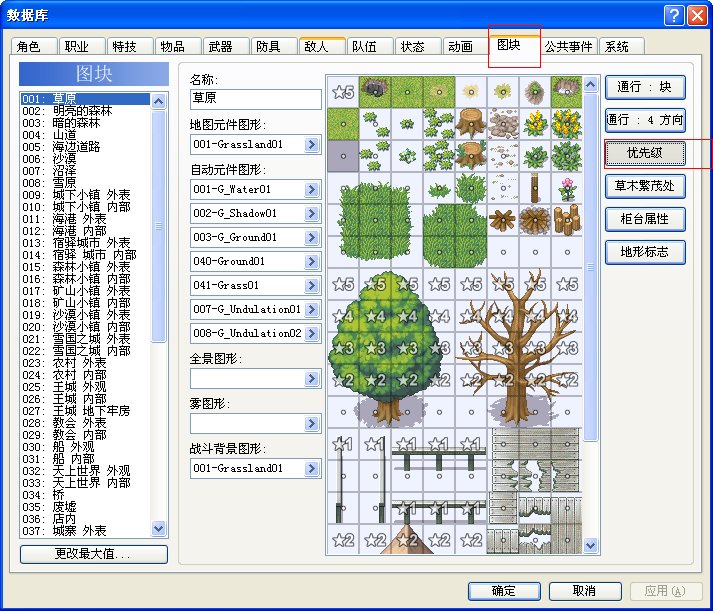Click the 地形标志 button
Screen dimensions: 713x611
(x=645, y=252)
